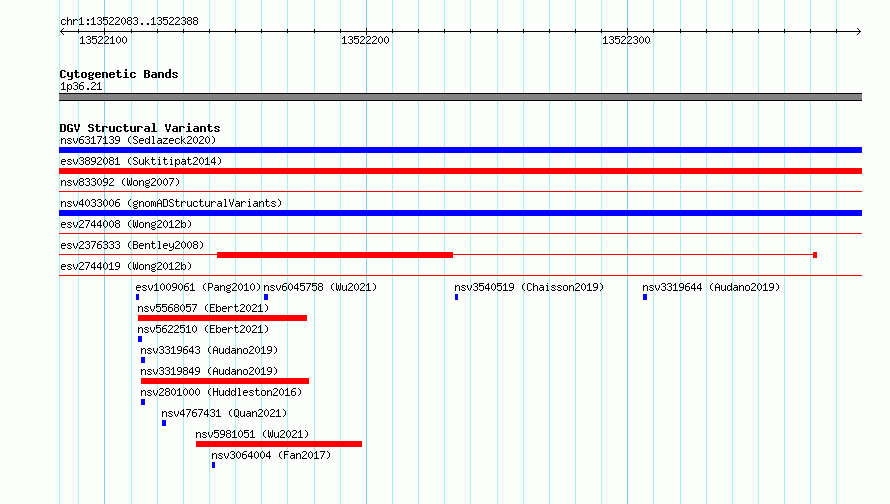Select blue marker under nsv3540519

point(456,297)
